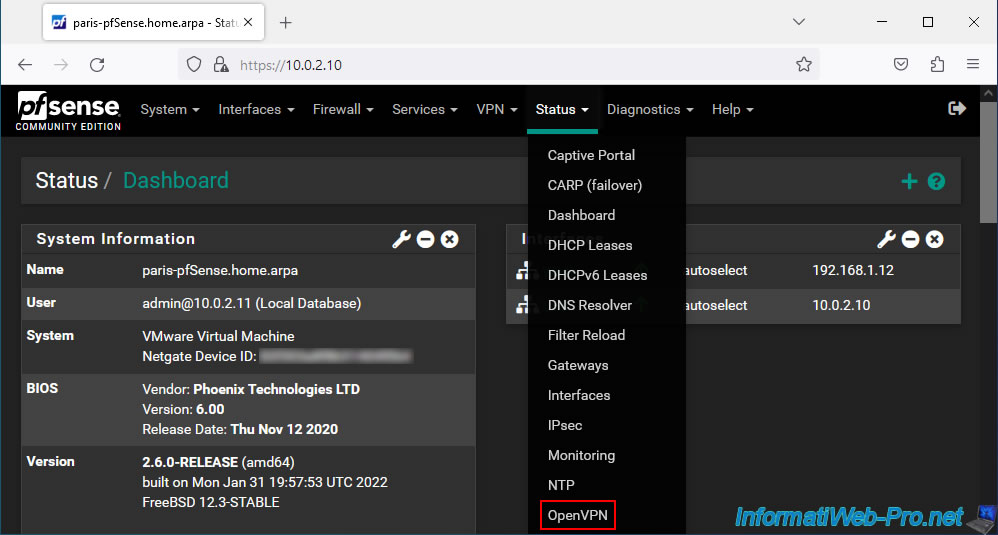Expand the System menu
The height and width of the screenshot is (535, 998).
point(170,109)
